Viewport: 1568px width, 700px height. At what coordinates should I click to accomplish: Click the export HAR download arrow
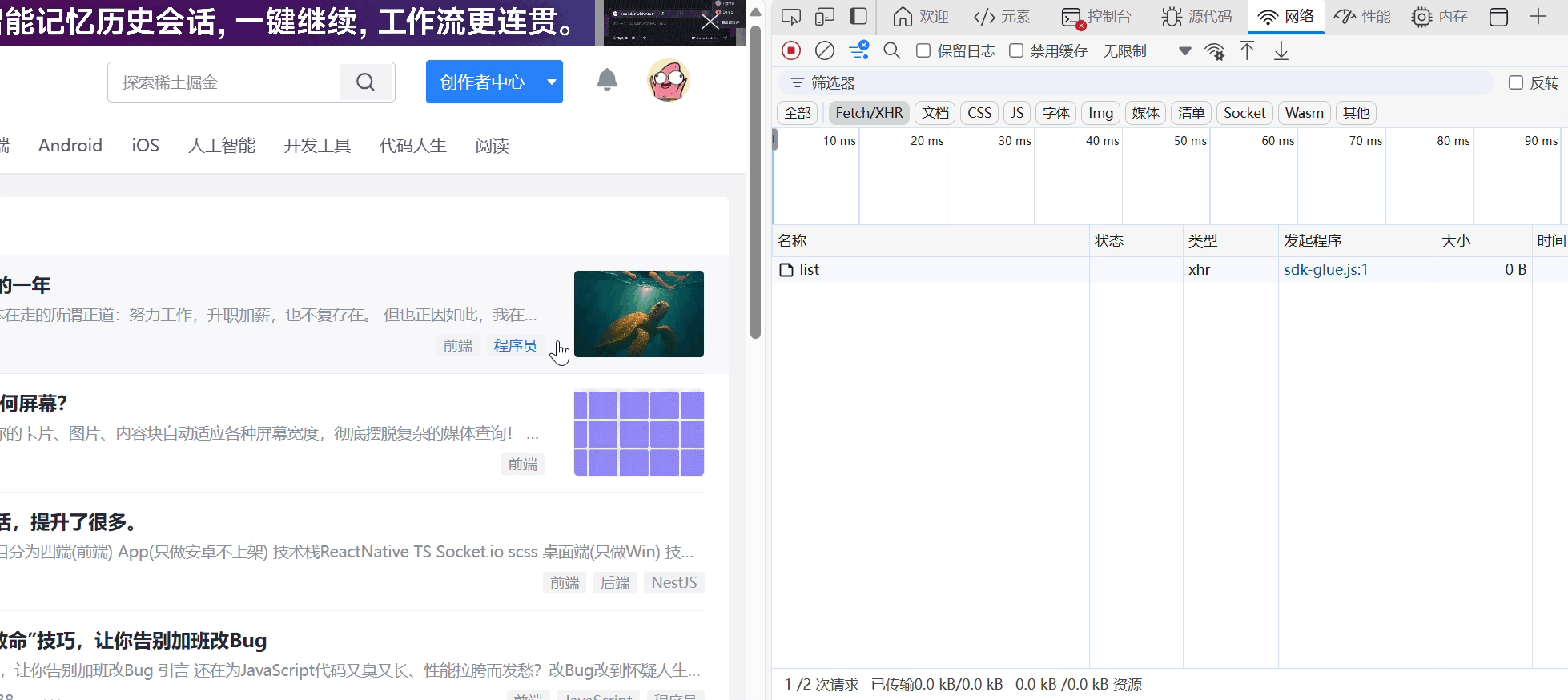click(1281, 51)
